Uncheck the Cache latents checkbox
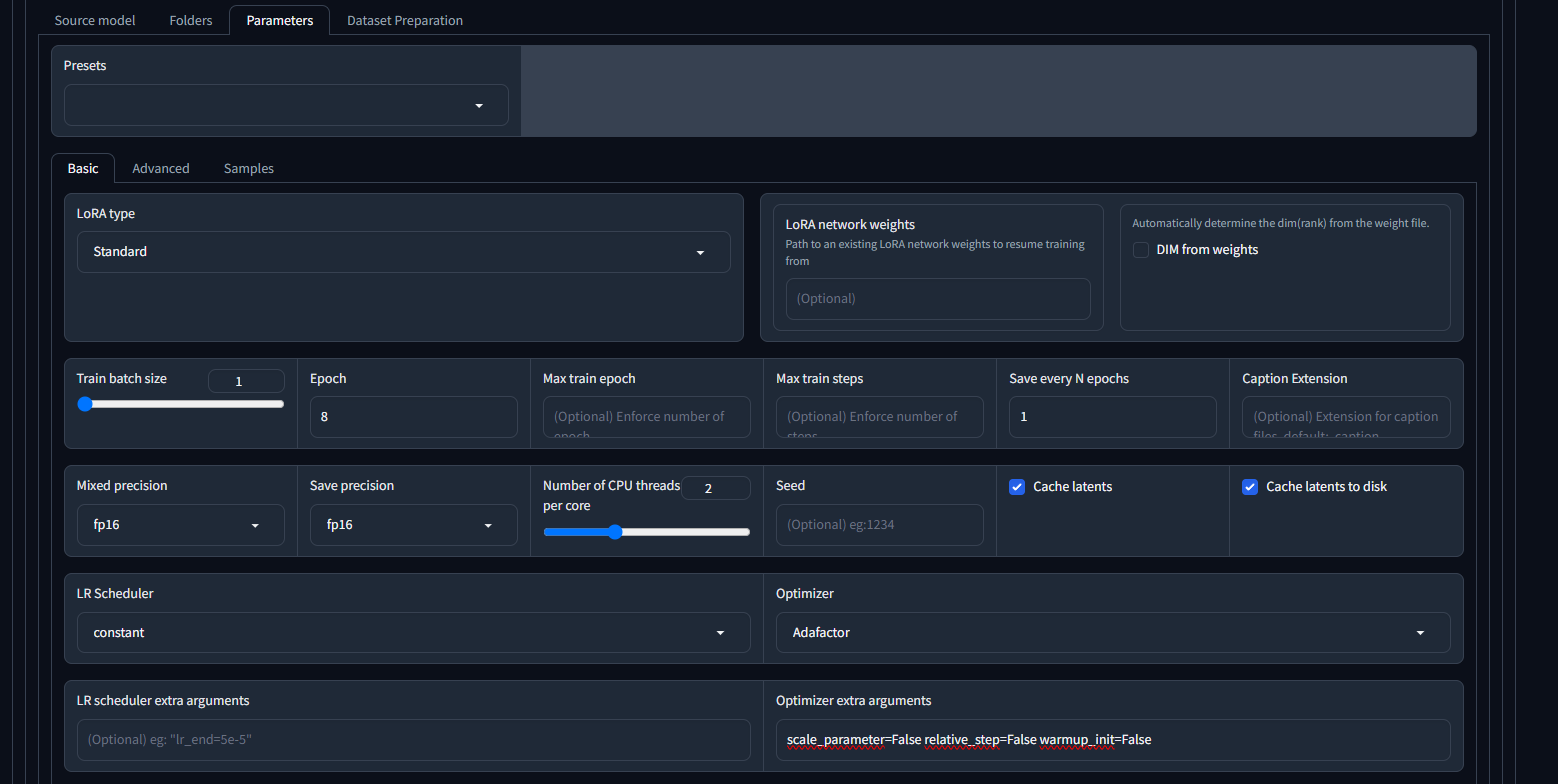This screenshot has height=784, width=1558. pyautogui.click(x=1017, y=487)
